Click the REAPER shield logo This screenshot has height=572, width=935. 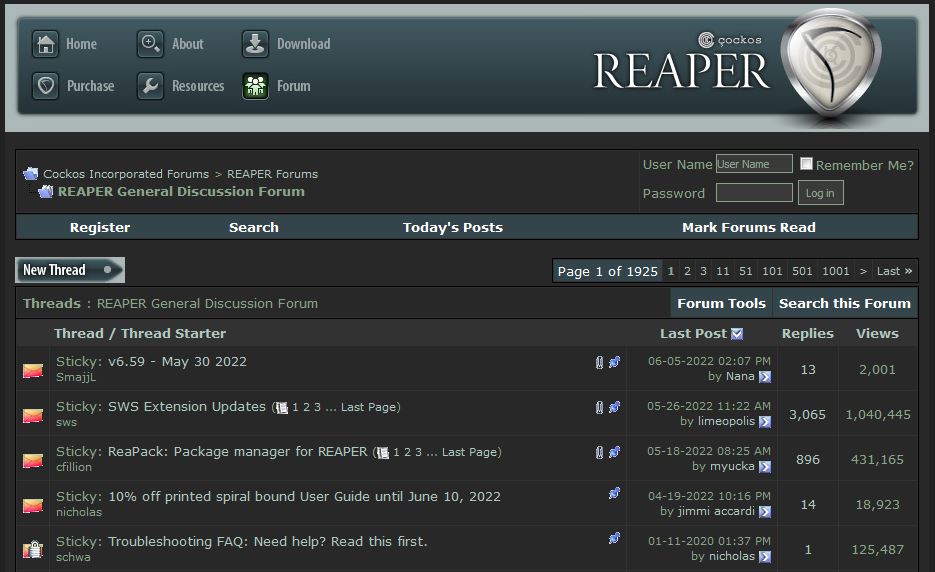[831, 63]
